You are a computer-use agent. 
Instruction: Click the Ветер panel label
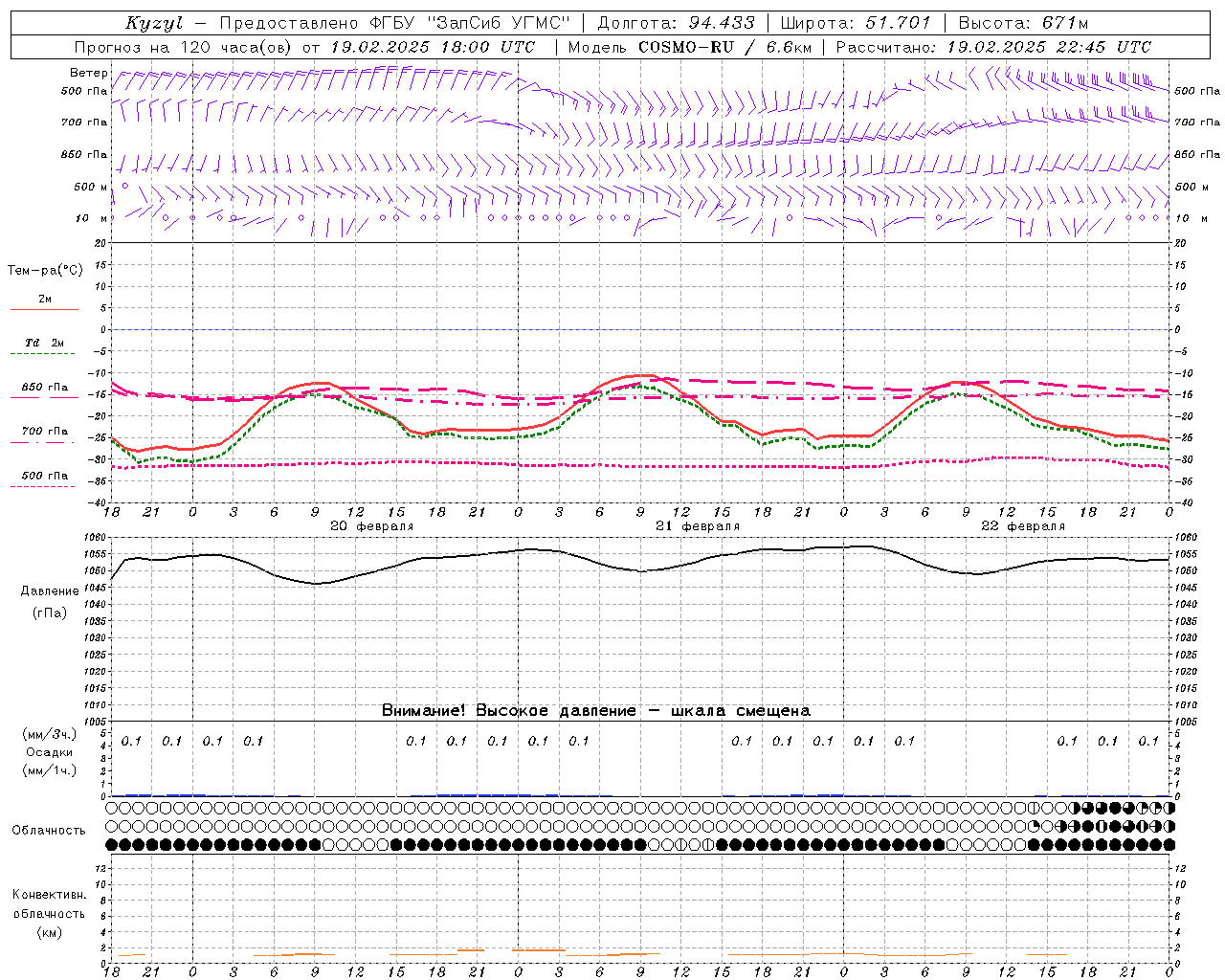(89, 73)
